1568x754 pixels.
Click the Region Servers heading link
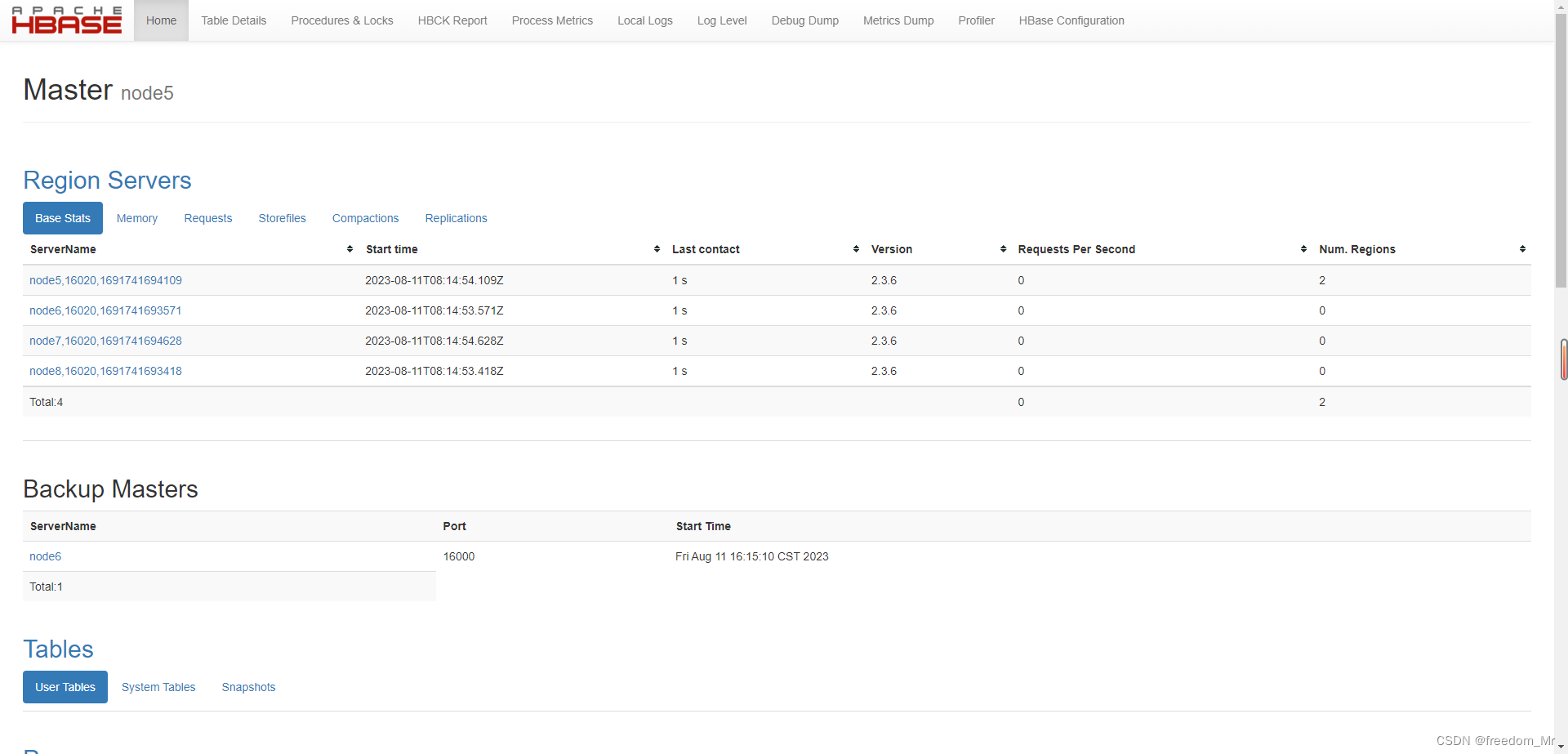click(x=107, y=180)
